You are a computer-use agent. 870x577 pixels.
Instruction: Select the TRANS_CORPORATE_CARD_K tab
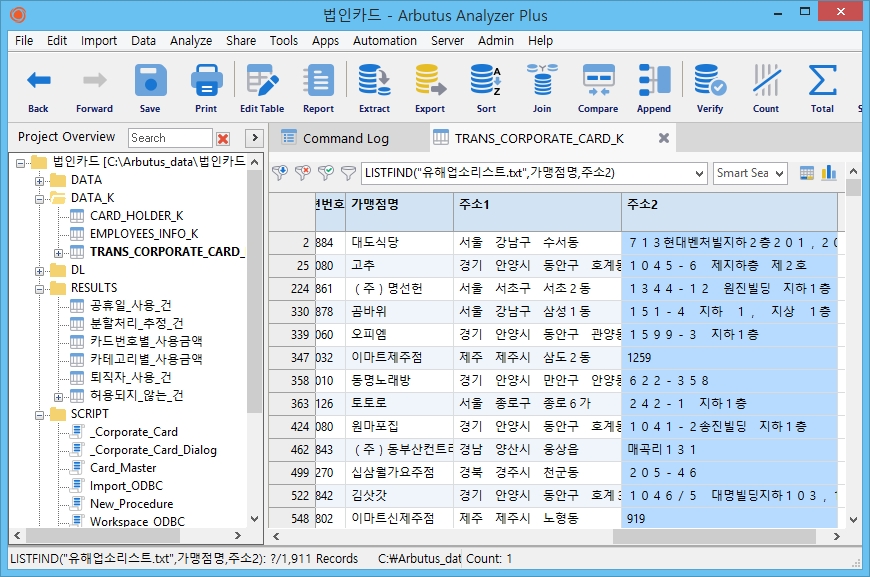(x=539, y=138)
